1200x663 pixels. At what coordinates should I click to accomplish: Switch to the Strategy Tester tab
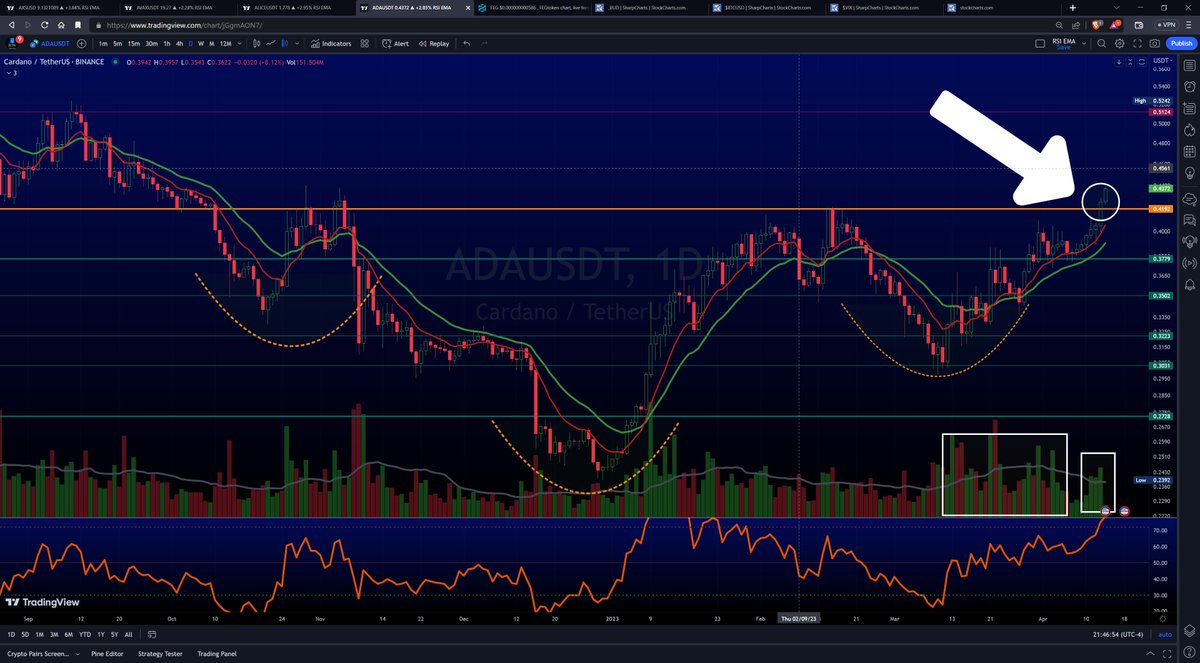point(159,653)
